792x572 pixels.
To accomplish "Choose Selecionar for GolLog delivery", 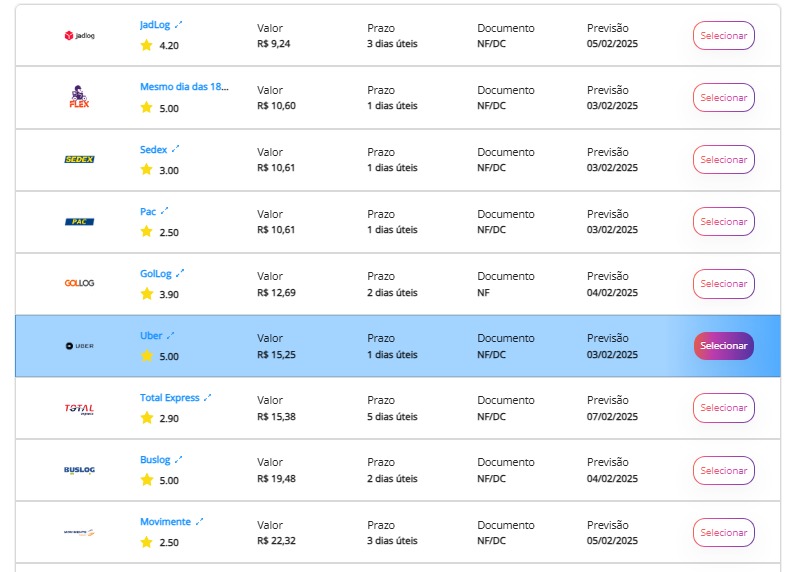I will (x=723, y=283).
